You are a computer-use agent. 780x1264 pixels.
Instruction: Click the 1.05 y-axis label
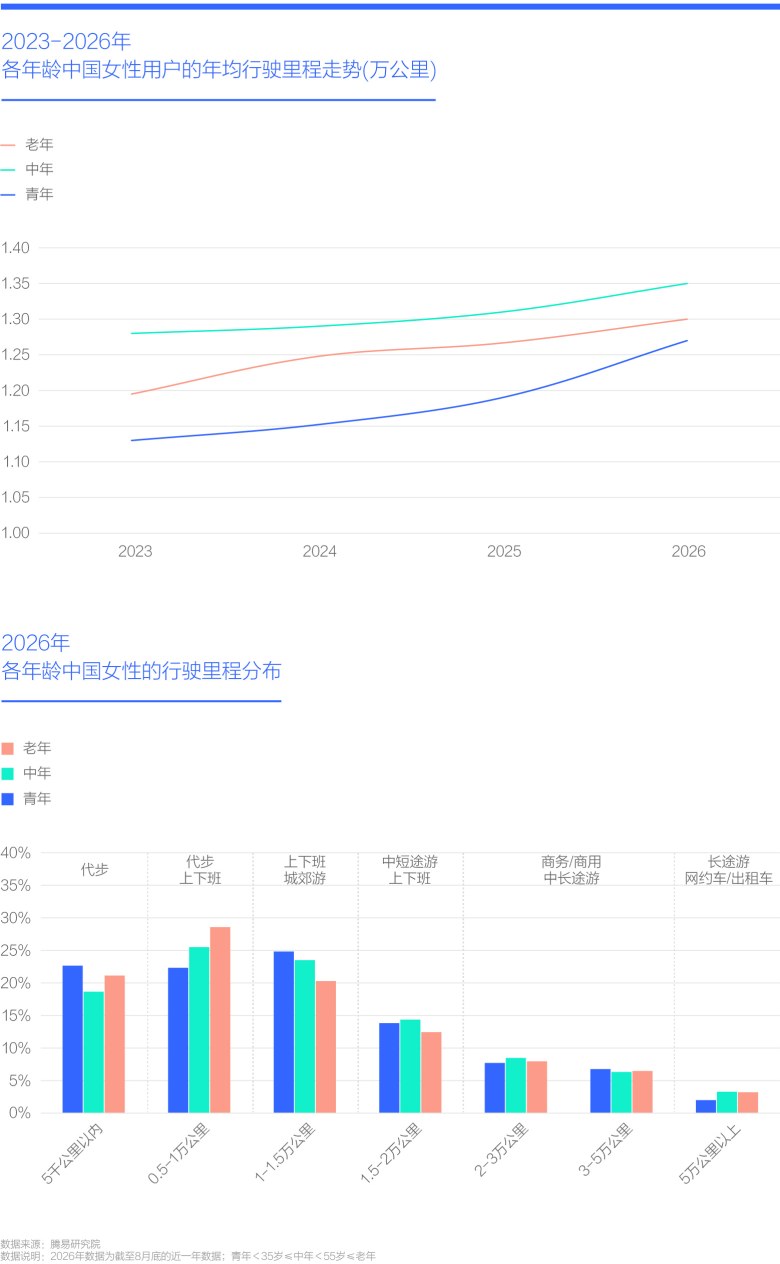point(16,497)
